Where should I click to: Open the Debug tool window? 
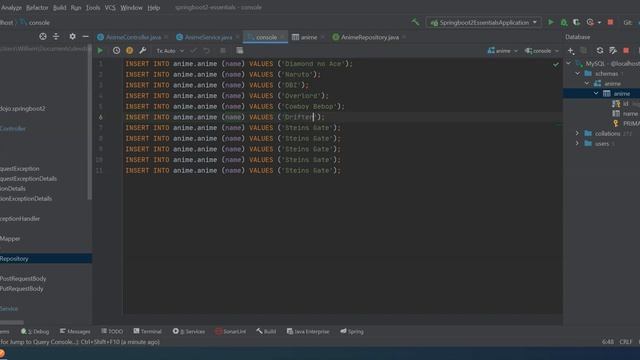[35, 331]
